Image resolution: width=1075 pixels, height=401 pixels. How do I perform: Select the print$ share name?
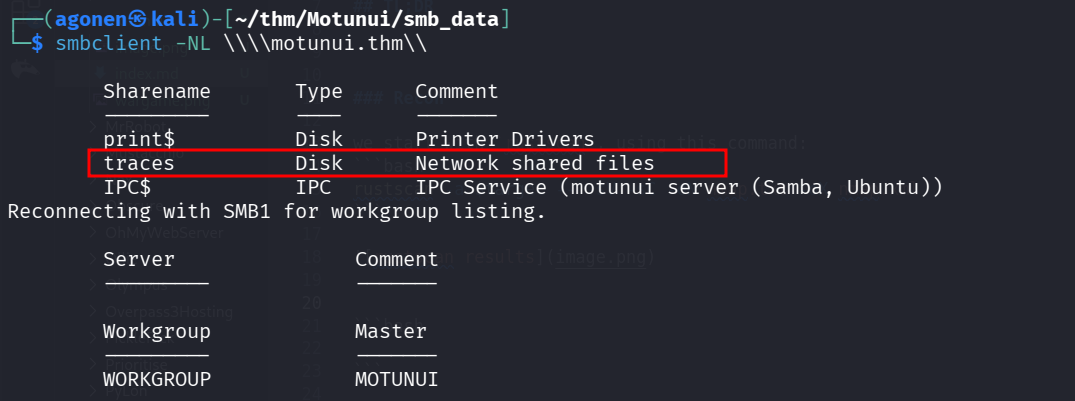click(139, 139)
